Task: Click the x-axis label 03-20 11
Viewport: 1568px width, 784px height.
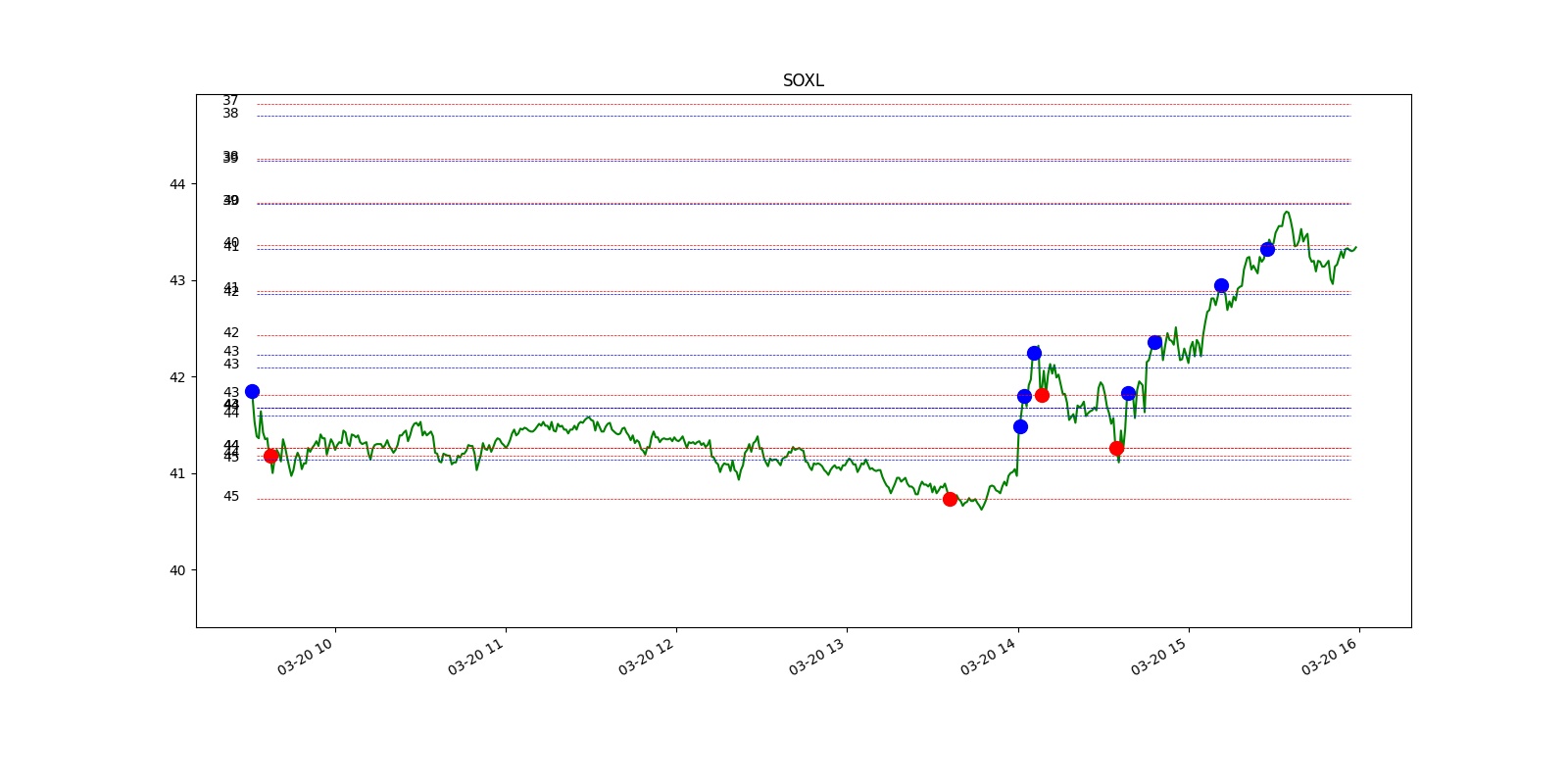Action: pos(476,657)
